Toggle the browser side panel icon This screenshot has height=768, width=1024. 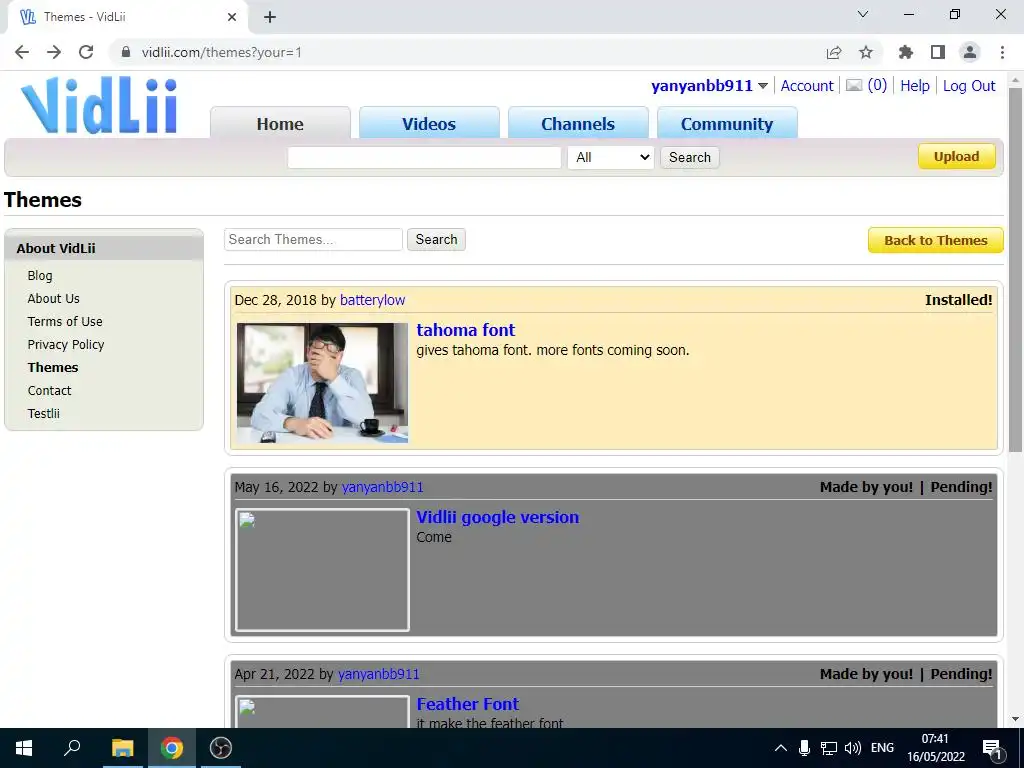coord(938,52)
